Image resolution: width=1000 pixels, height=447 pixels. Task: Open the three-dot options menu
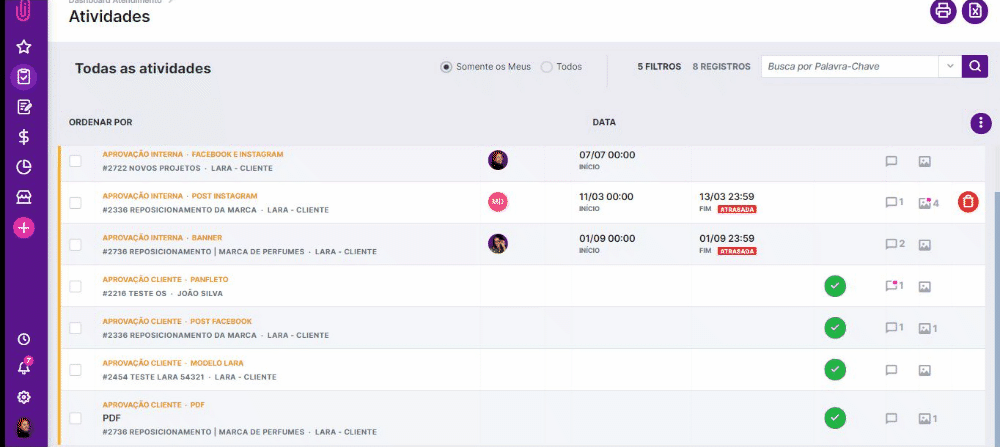click(x=981, y=123)
